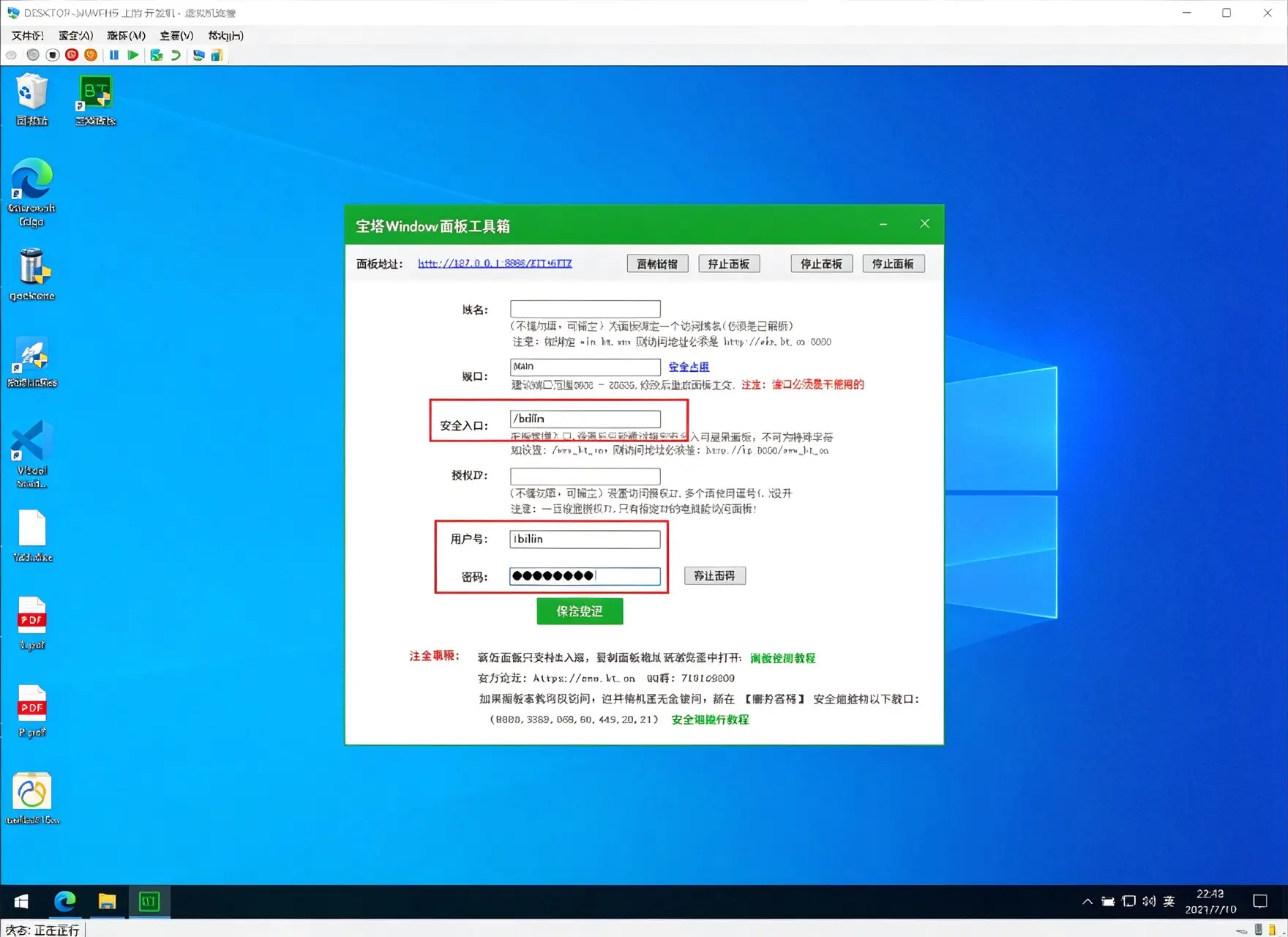Image resolution: width=1288 pixels, height=937 pixels.
Task: Focus the 安全入口 security entry field
Action: (x=585, y=419)
